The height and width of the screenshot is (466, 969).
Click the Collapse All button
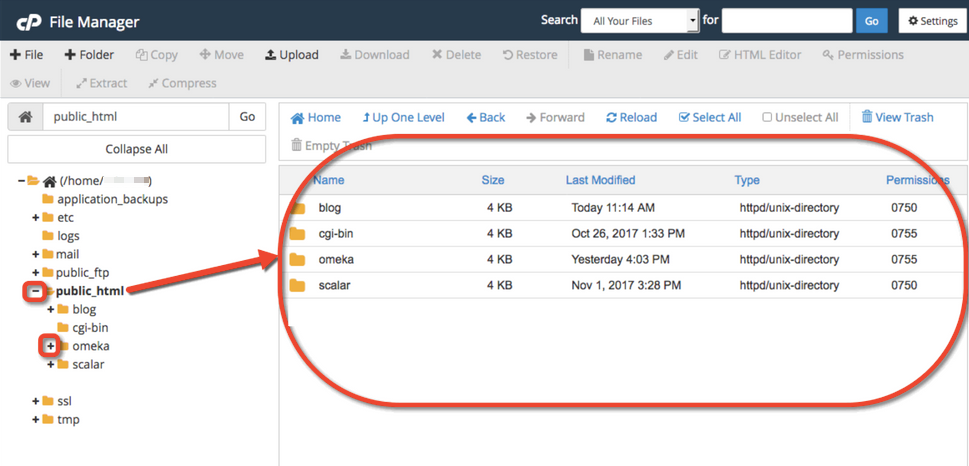click(x=137, y=149)
